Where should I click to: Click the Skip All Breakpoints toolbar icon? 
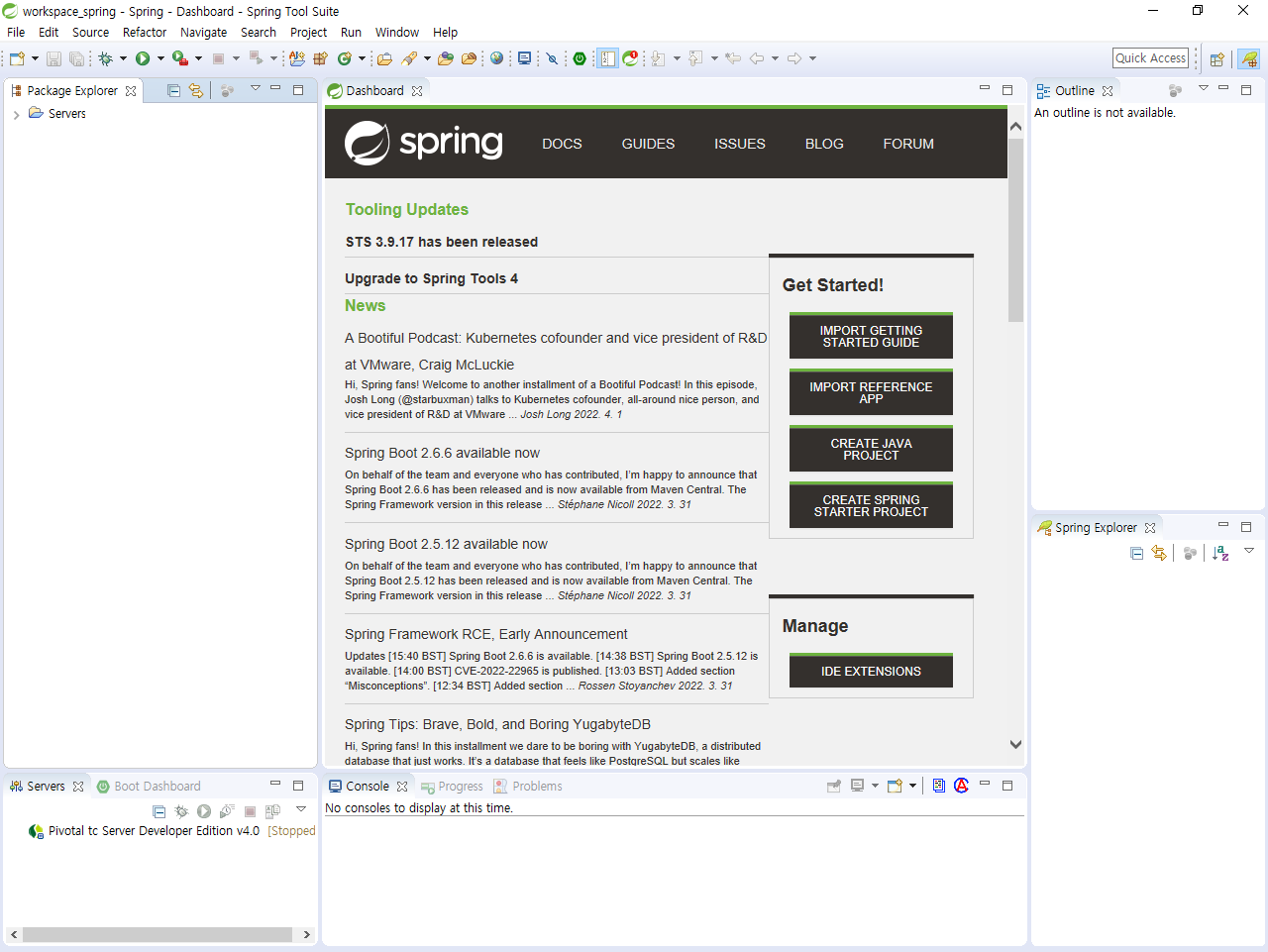[x=552, y=58]
